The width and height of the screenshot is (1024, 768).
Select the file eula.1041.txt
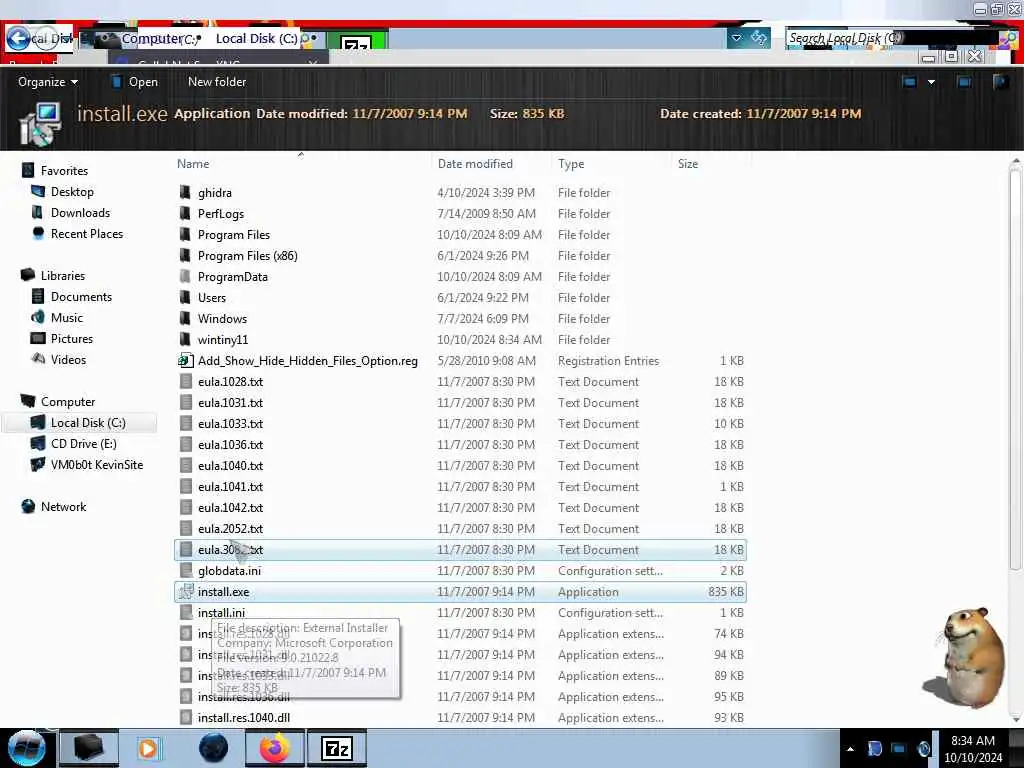click(231, 487)
